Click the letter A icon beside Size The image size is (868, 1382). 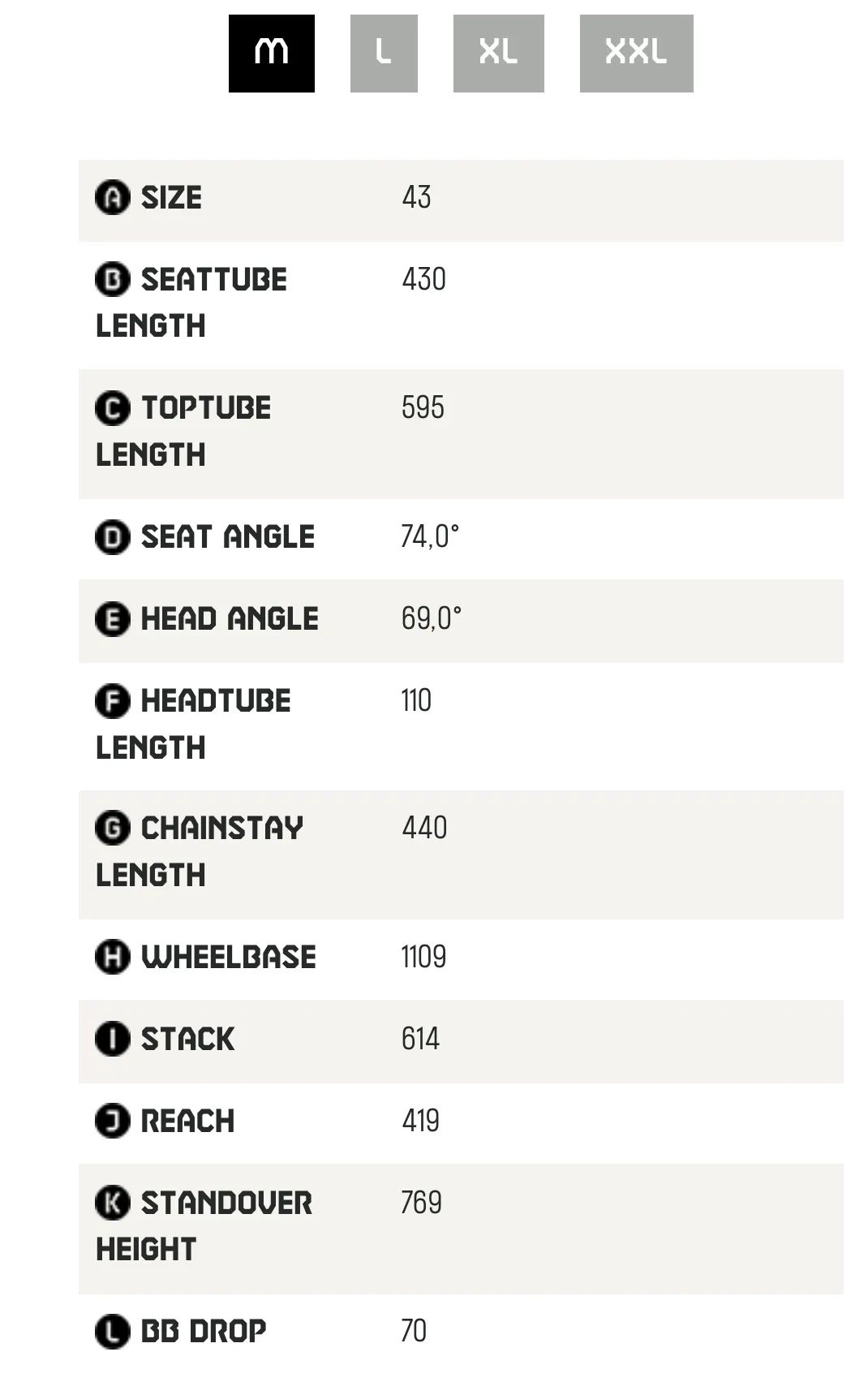[x=112, y=197]
